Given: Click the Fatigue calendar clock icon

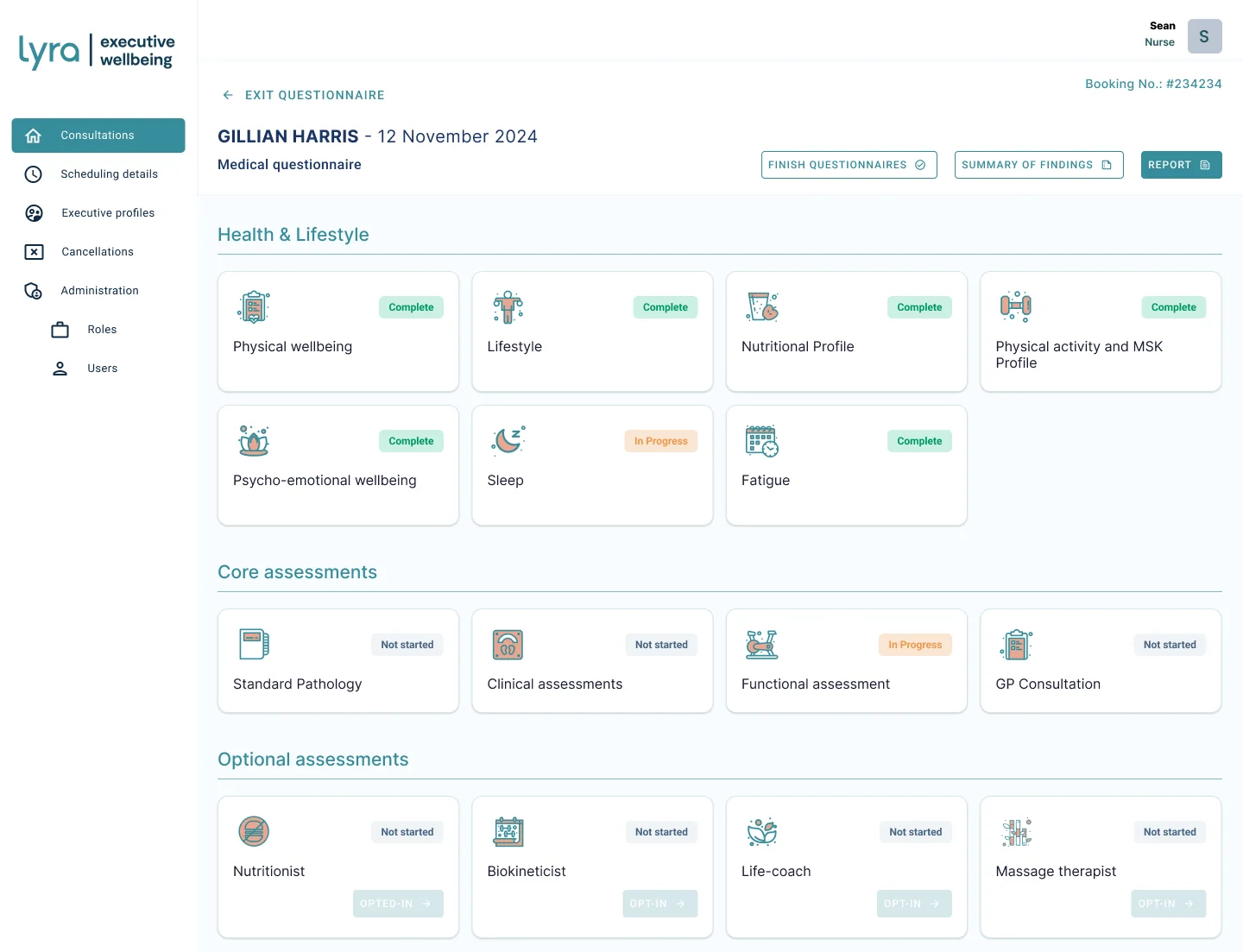Looking at the screenshot, I should click(762, 441).
